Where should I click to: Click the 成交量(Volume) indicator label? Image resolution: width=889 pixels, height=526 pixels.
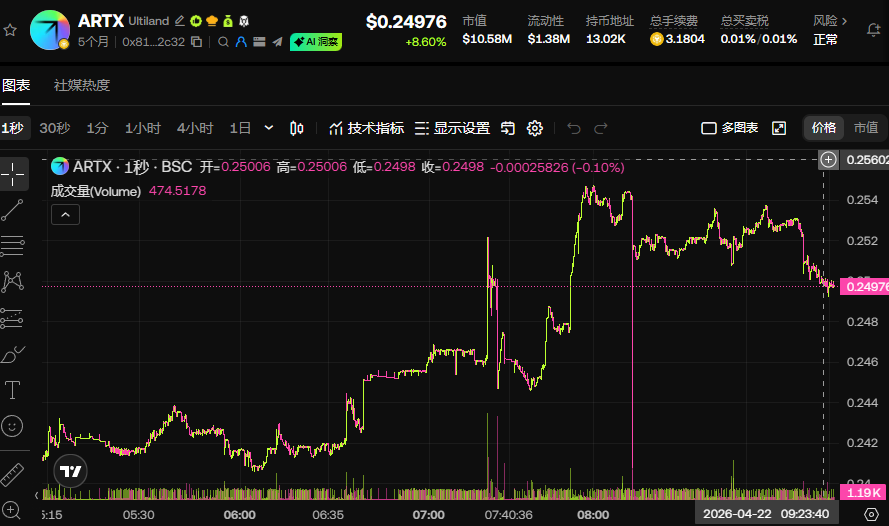tap(96, 191)
